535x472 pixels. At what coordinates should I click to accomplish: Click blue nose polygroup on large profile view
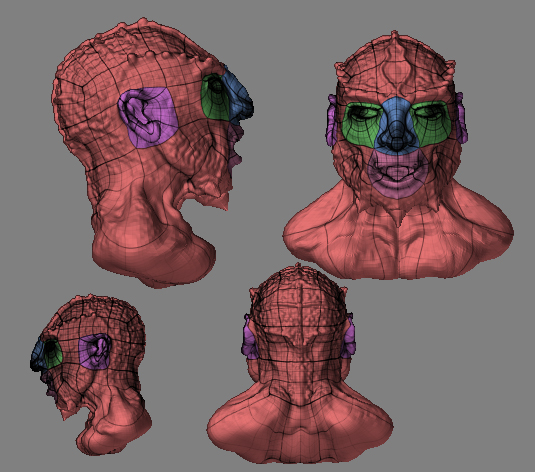(239, 94)
